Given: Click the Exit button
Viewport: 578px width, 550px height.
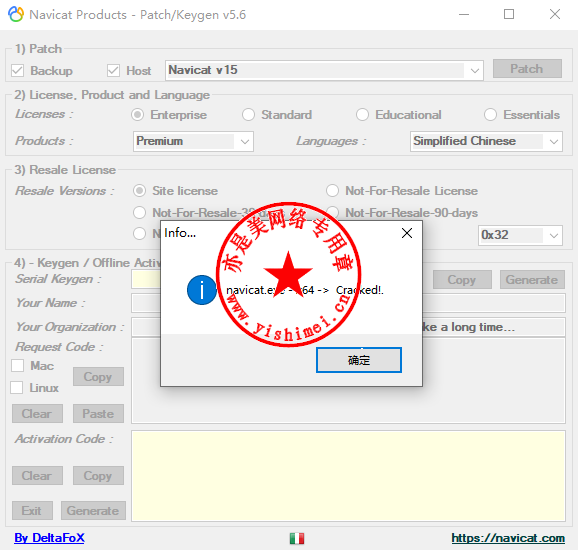Looking at the screenshot, I should [32, 511].
